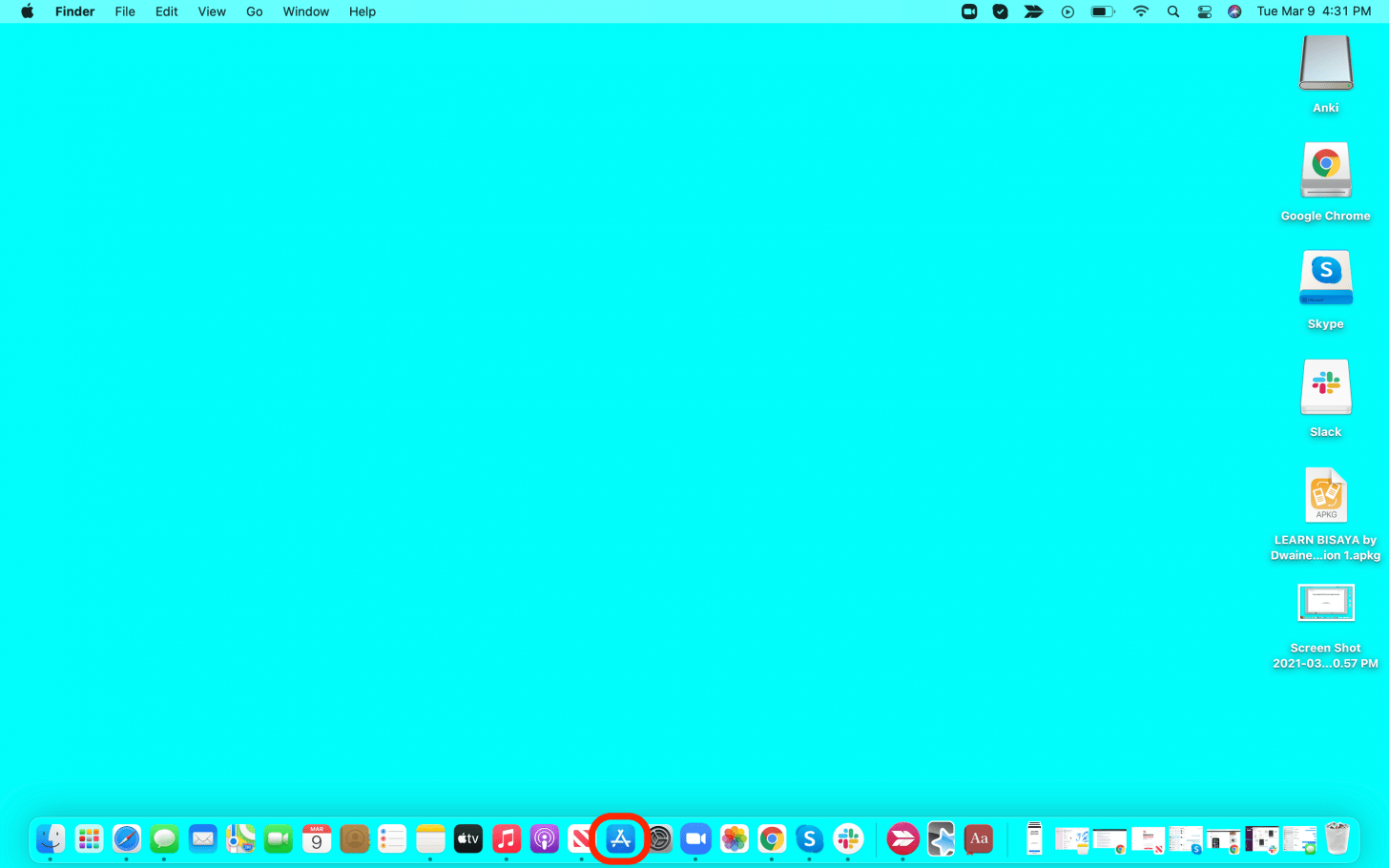Open Spotlight search magnifier

[1173, 11]
